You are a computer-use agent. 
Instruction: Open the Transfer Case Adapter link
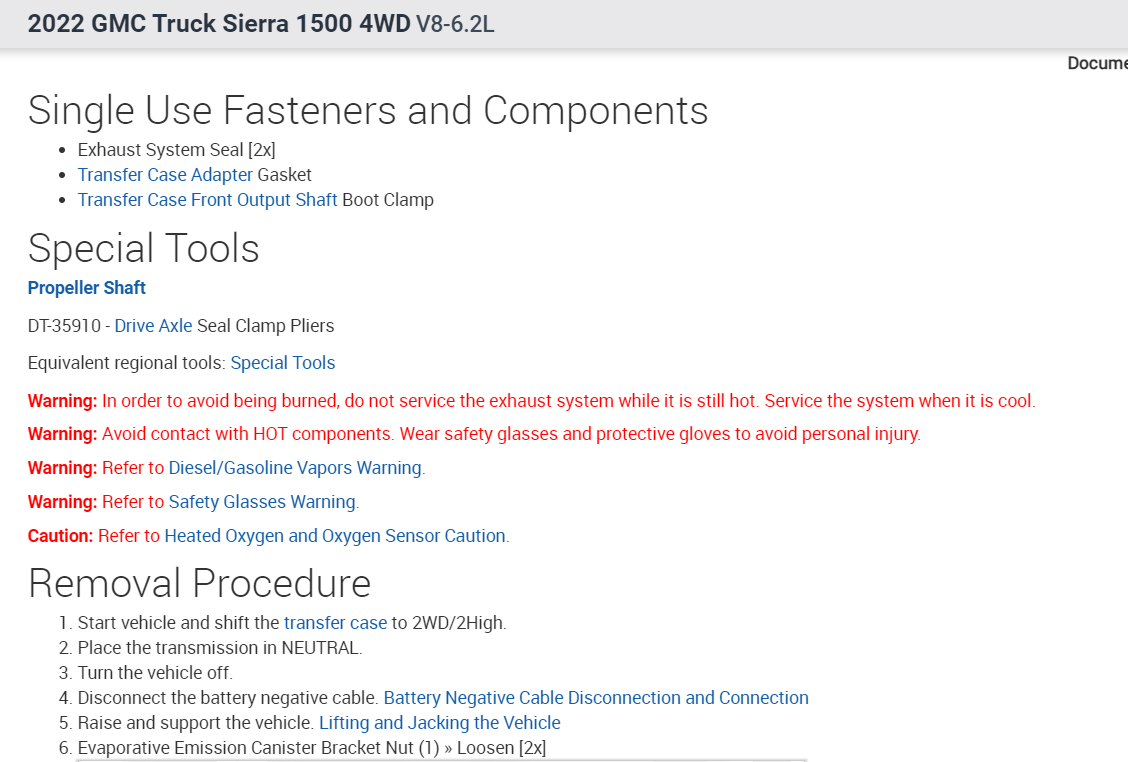165,175
